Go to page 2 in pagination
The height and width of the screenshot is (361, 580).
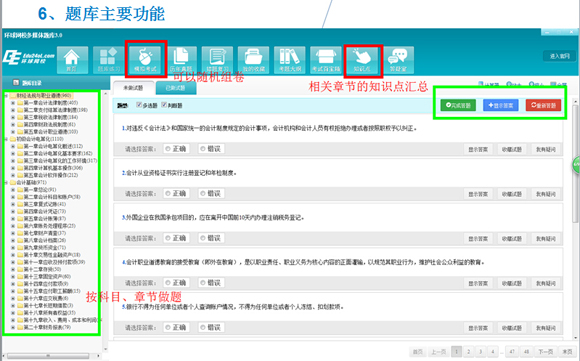pos(469,351)
